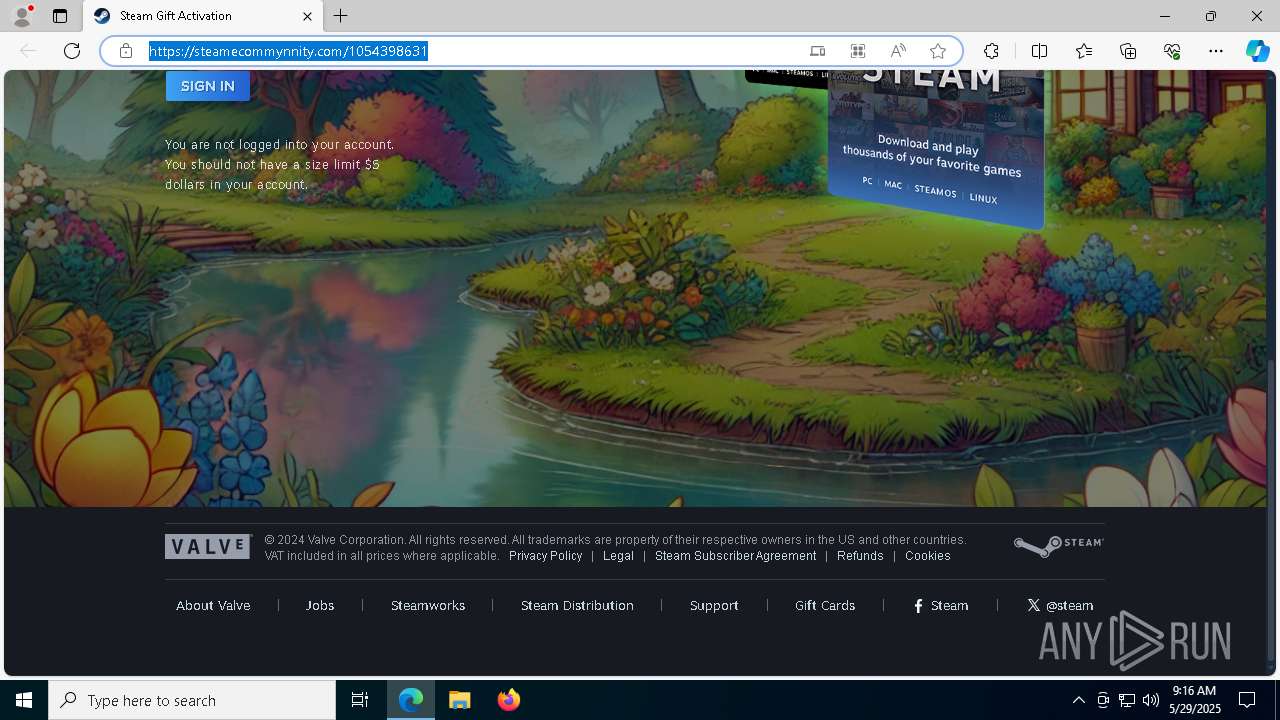The height and width of the screenshot is (720, 1280).
Task: Open Steam Distribution footer link
Action: (x=577, y=605)
